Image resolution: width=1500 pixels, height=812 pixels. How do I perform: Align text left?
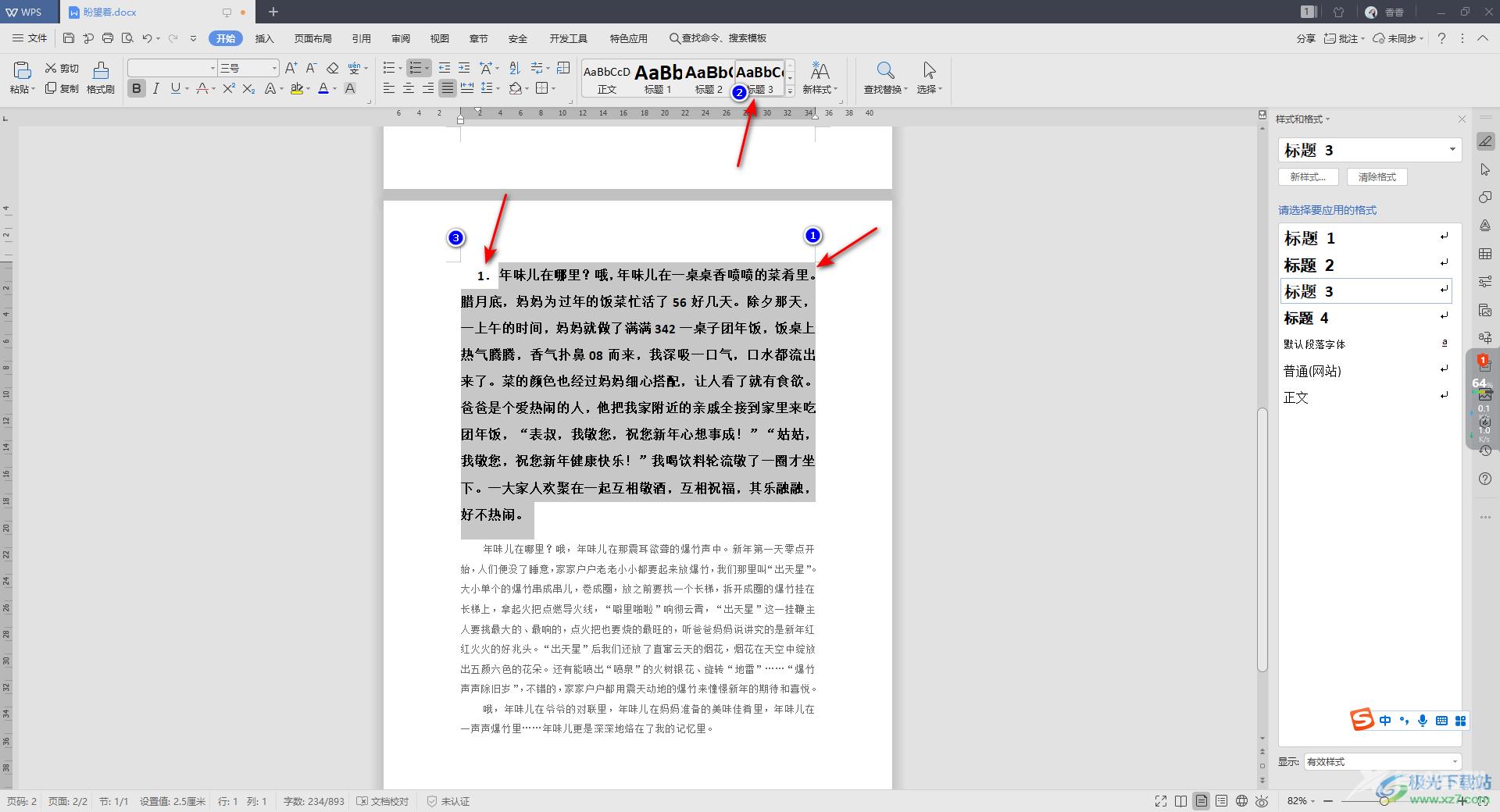click(x=389, y=88)
